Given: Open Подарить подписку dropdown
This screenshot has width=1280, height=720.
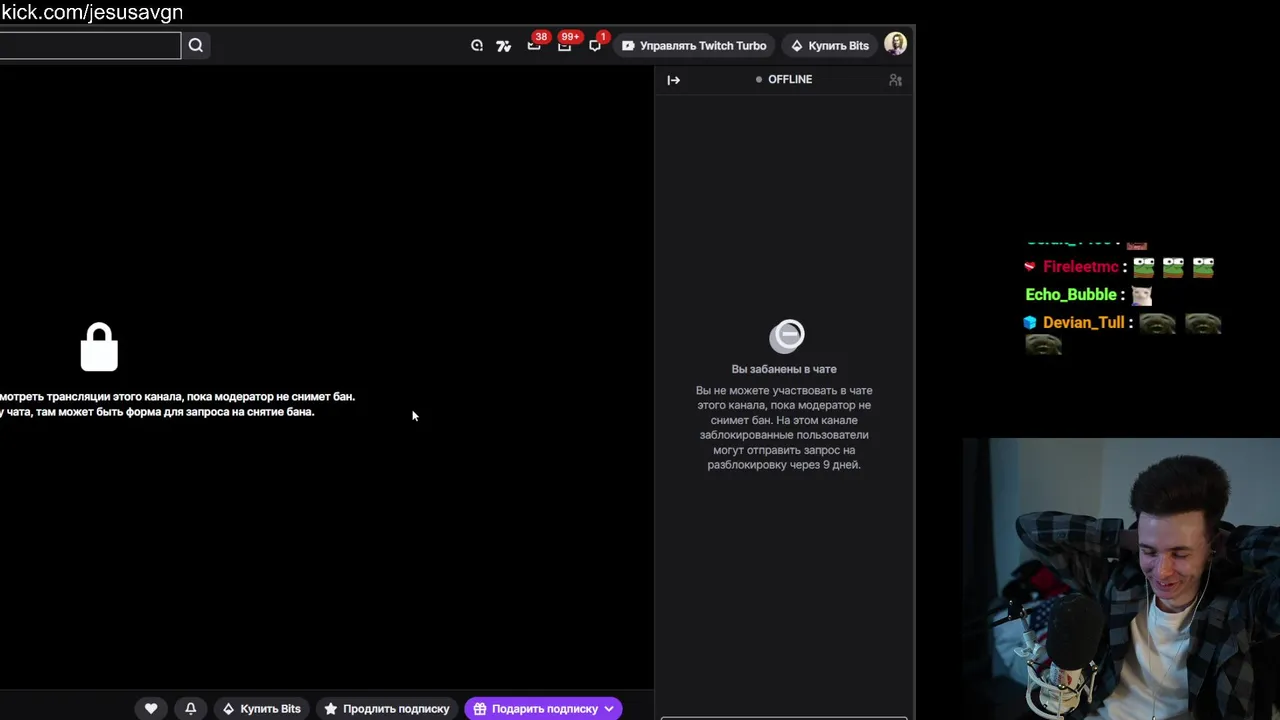Looking at the screenshot, I should pyautogui.click(x=543, y=708).
